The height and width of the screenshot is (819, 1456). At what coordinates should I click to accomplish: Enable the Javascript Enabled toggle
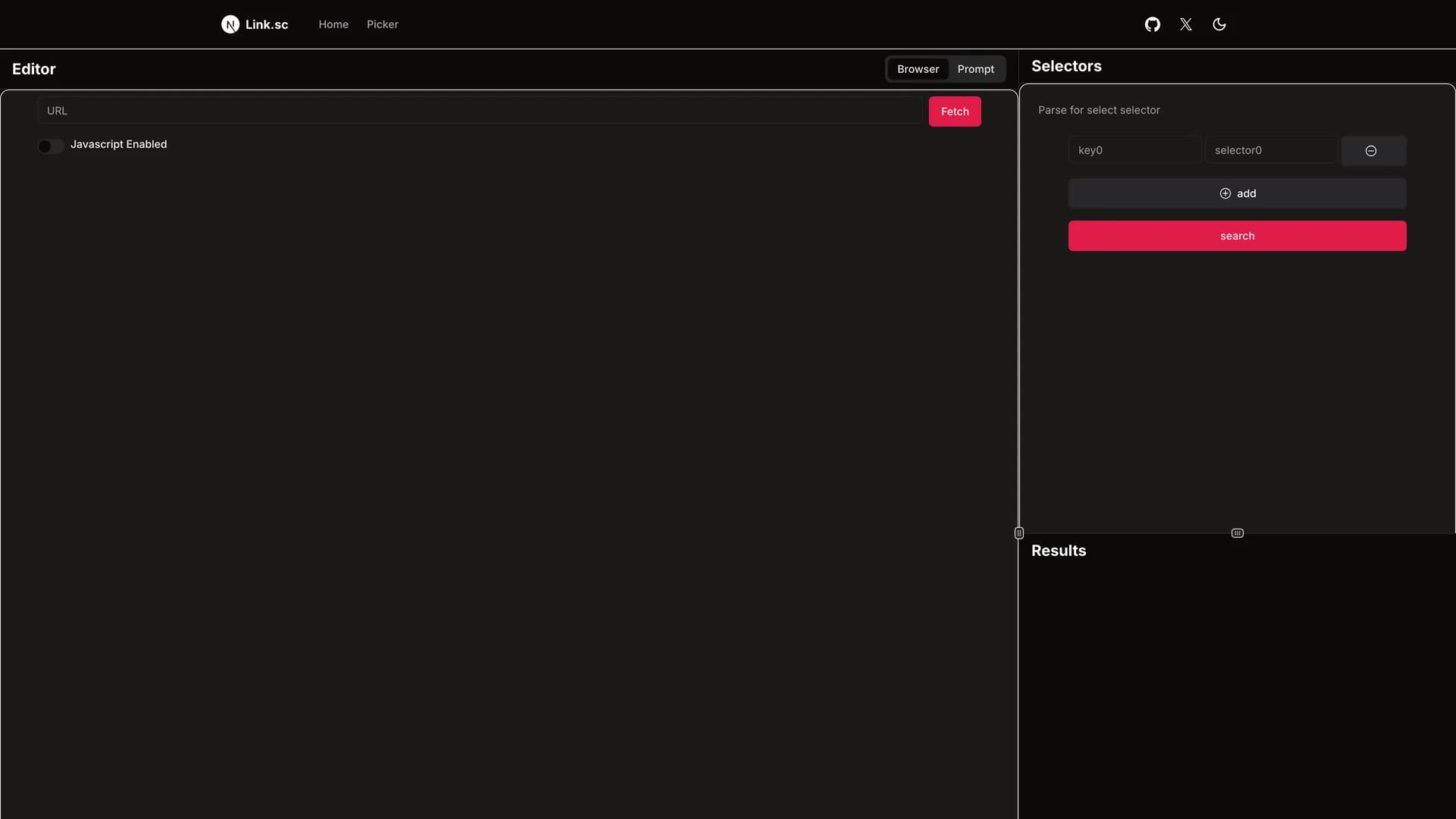pos(50,146)
